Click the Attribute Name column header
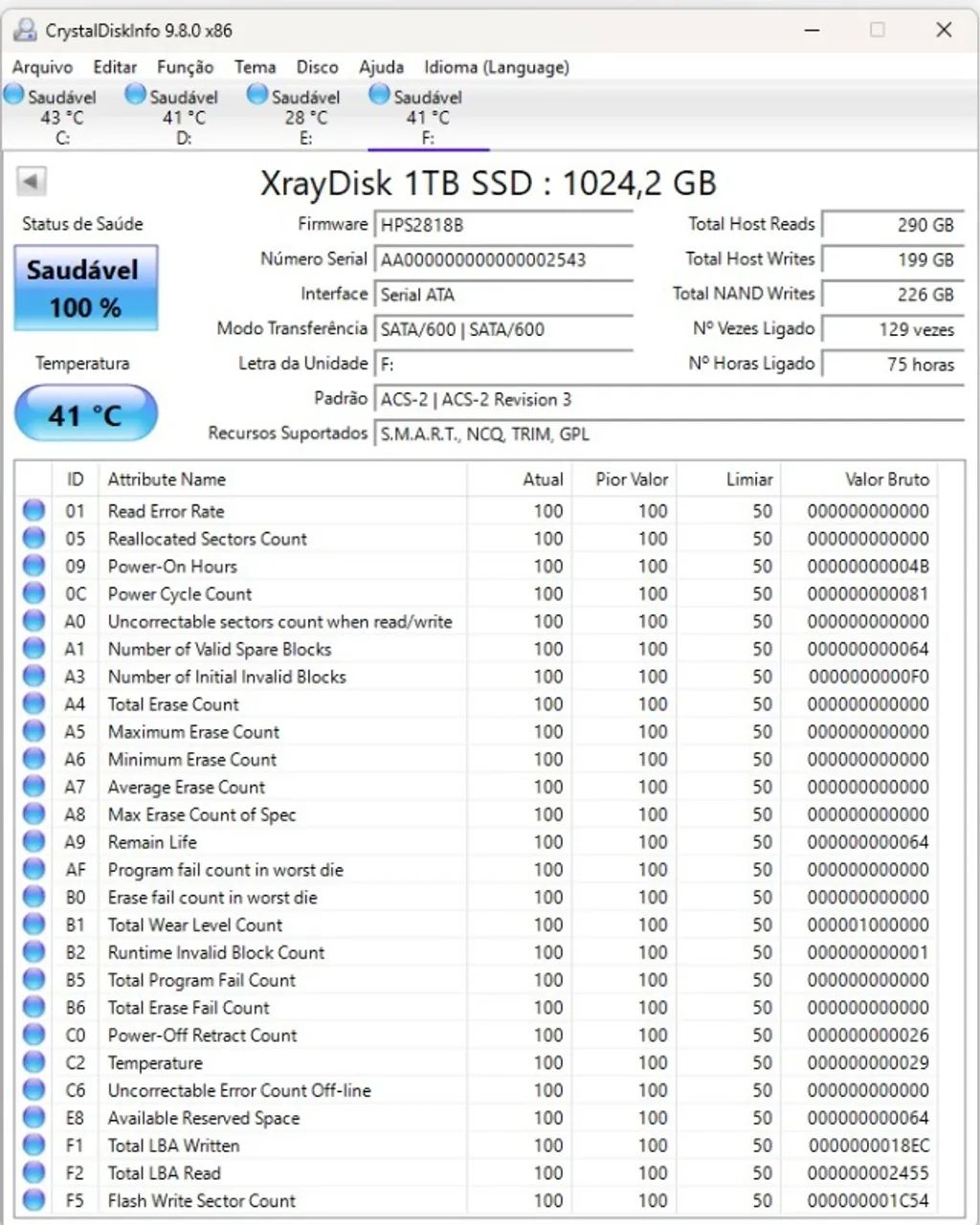Image resolution: width=980 pixels, height=1225 pixels. coord(283,479)
